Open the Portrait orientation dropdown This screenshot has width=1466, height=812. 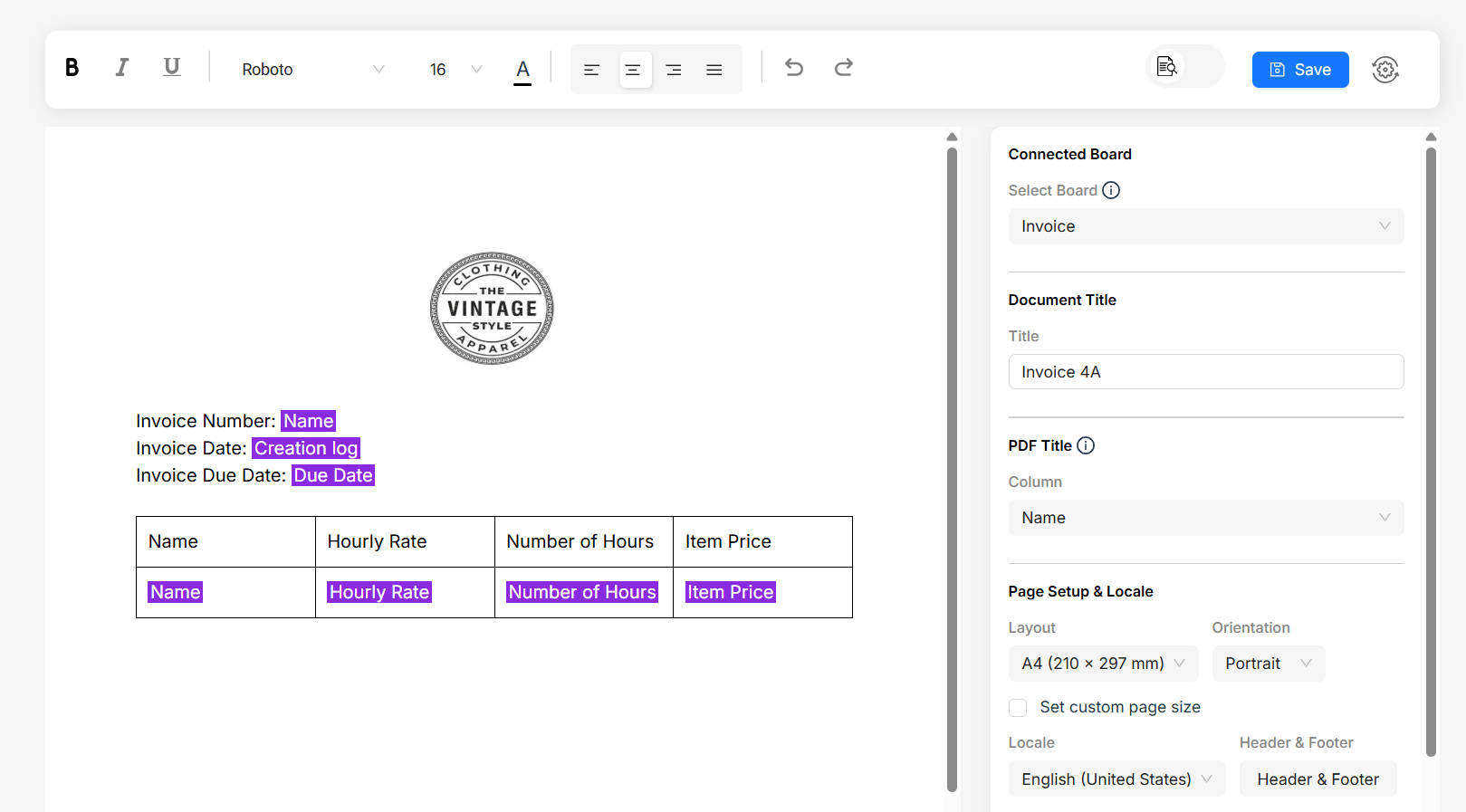1268,664
